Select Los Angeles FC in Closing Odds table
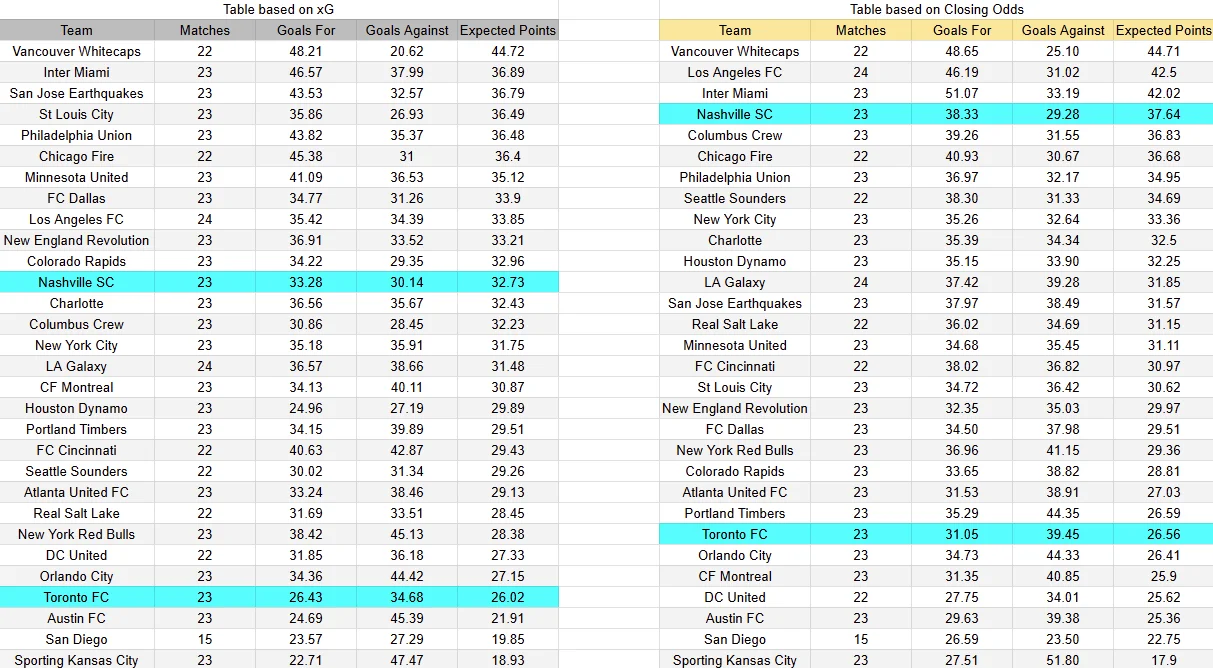This screenshot has width=1213, height=668. tap(735, 72)
